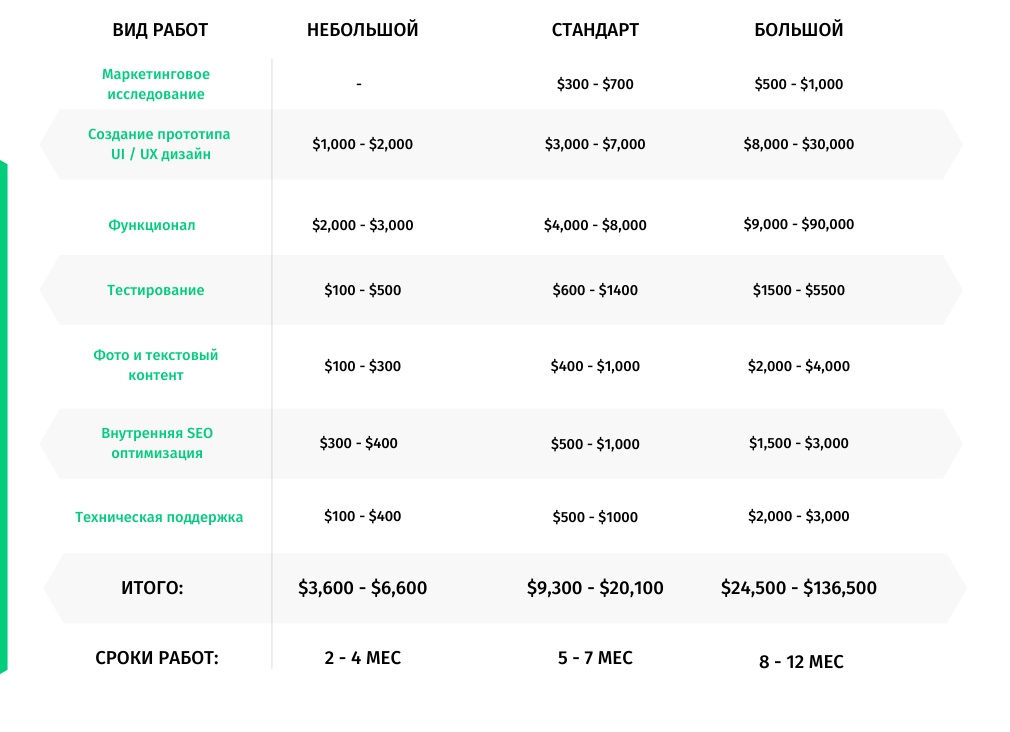The image size is (1010, 732).
Task: Click the Тестирование row label
Action: pos(155,290)
